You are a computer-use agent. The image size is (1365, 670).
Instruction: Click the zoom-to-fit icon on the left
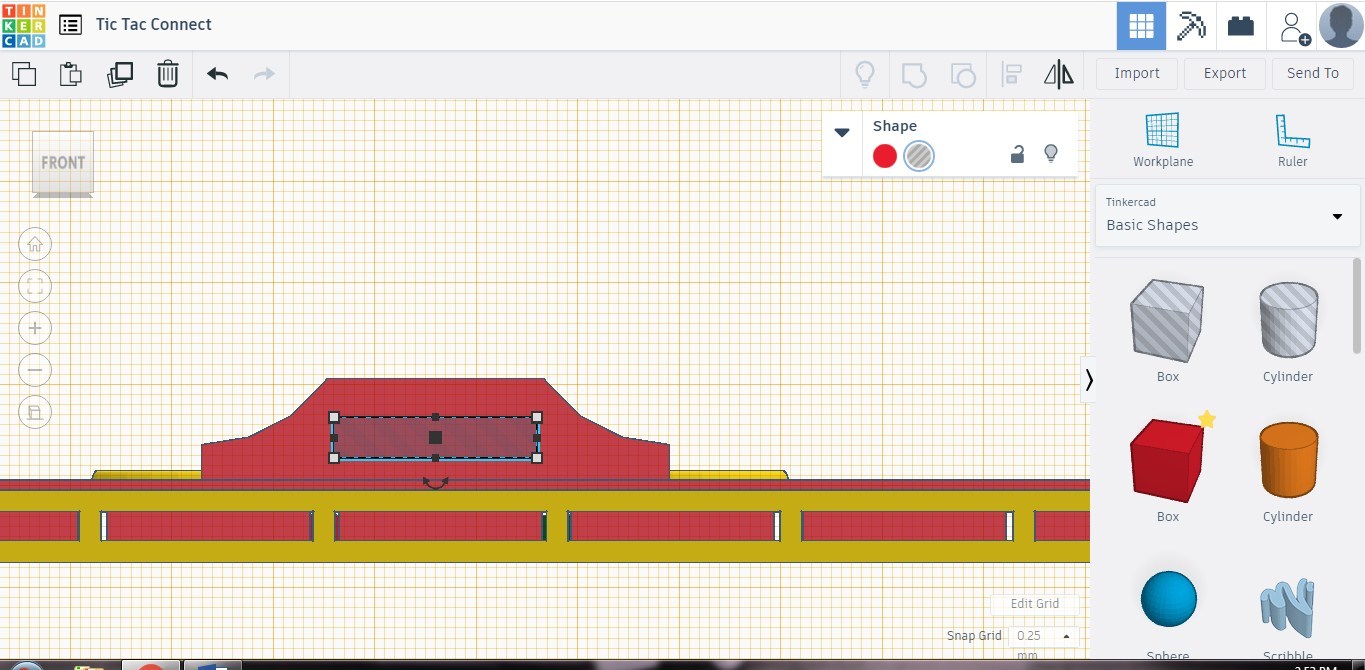tap(35, 286)
